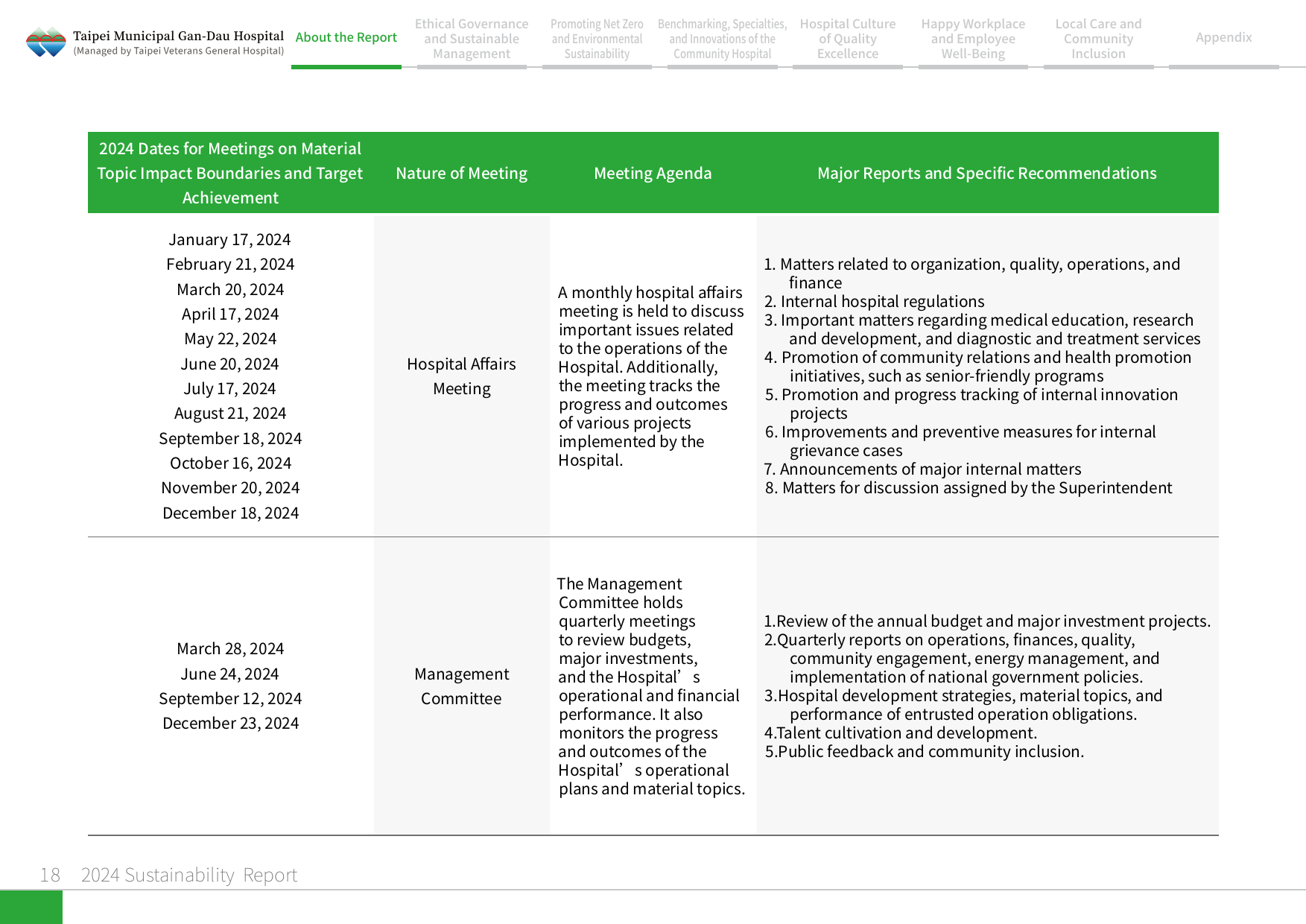Viewport: 1306px width, 924px height.
Task: Select the date November 20, 2024
Action: point(230,487)
